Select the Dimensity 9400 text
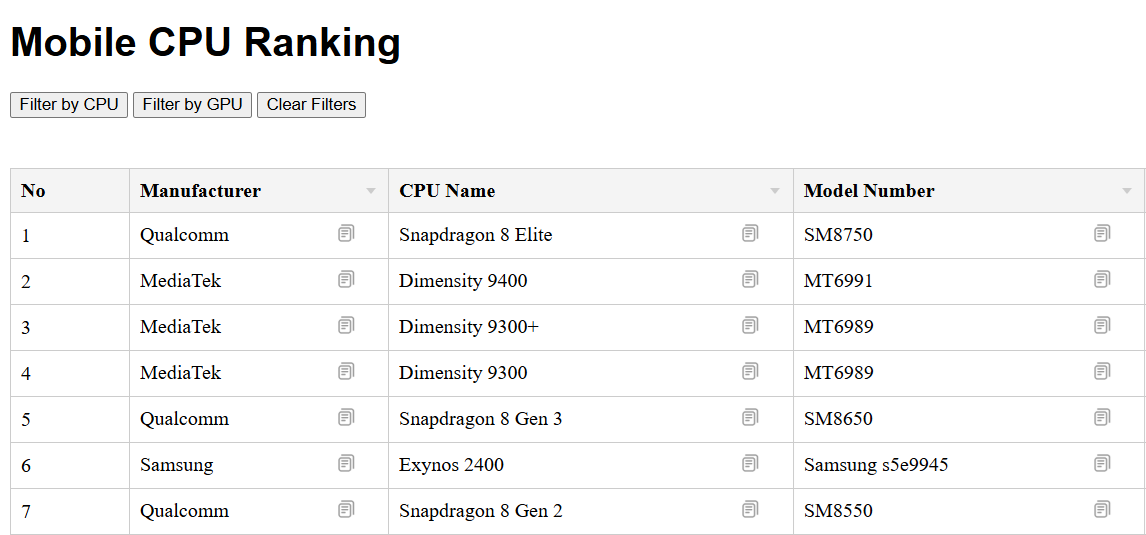The image size is (1146, 535). coord(463,281)
